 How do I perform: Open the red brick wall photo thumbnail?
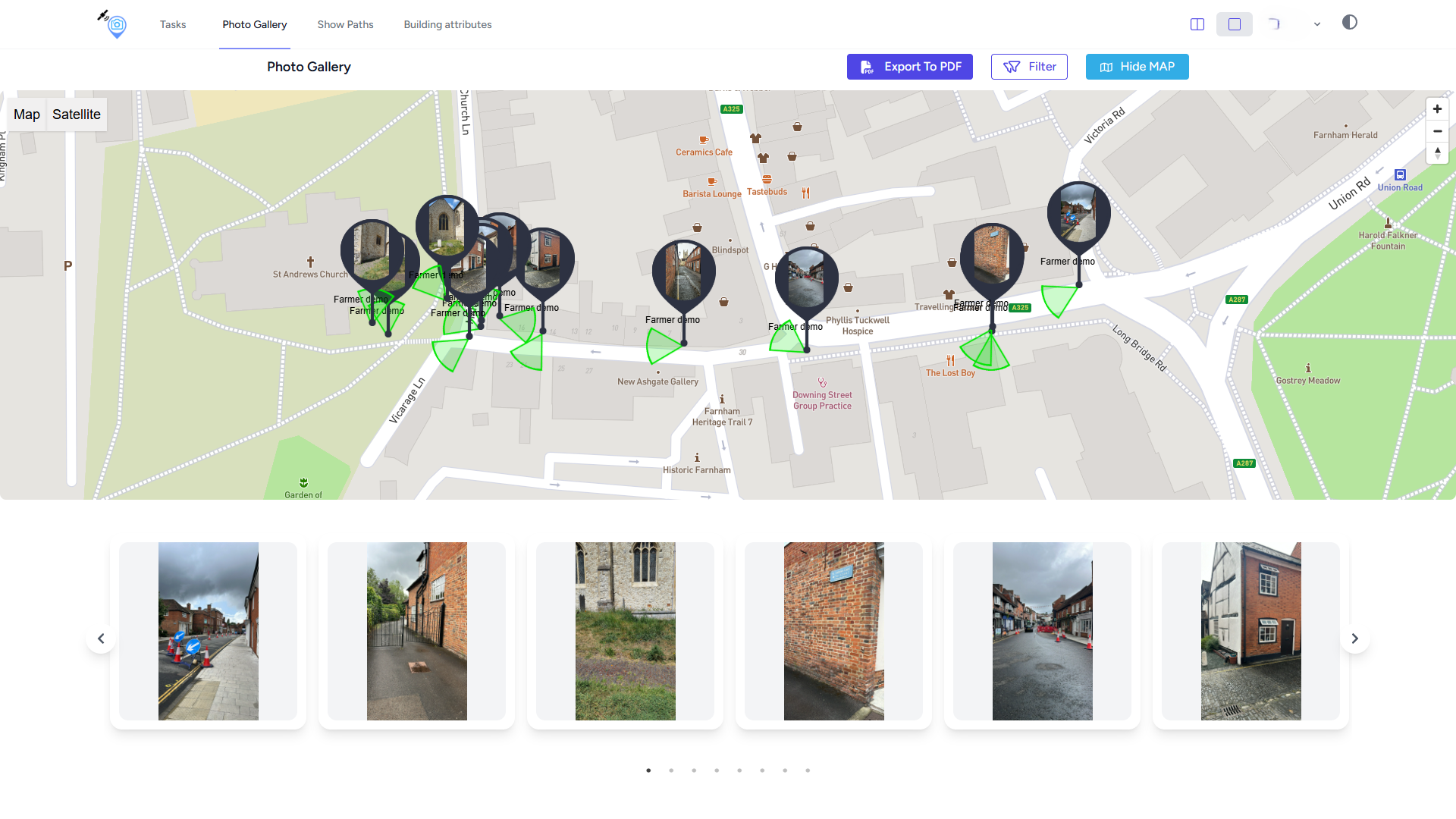tap(833, 631)
